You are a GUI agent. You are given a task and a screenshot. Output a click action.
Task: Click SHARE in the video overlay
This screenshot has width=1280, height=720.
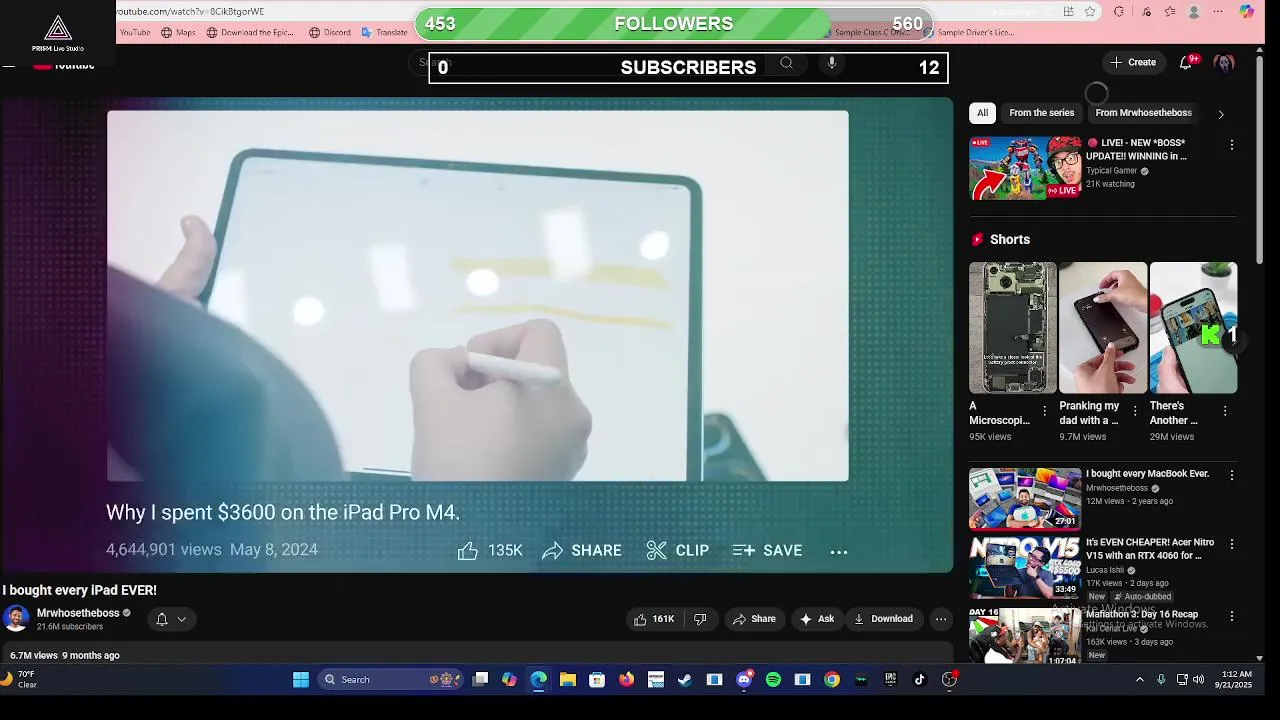(x=582, y=550)
